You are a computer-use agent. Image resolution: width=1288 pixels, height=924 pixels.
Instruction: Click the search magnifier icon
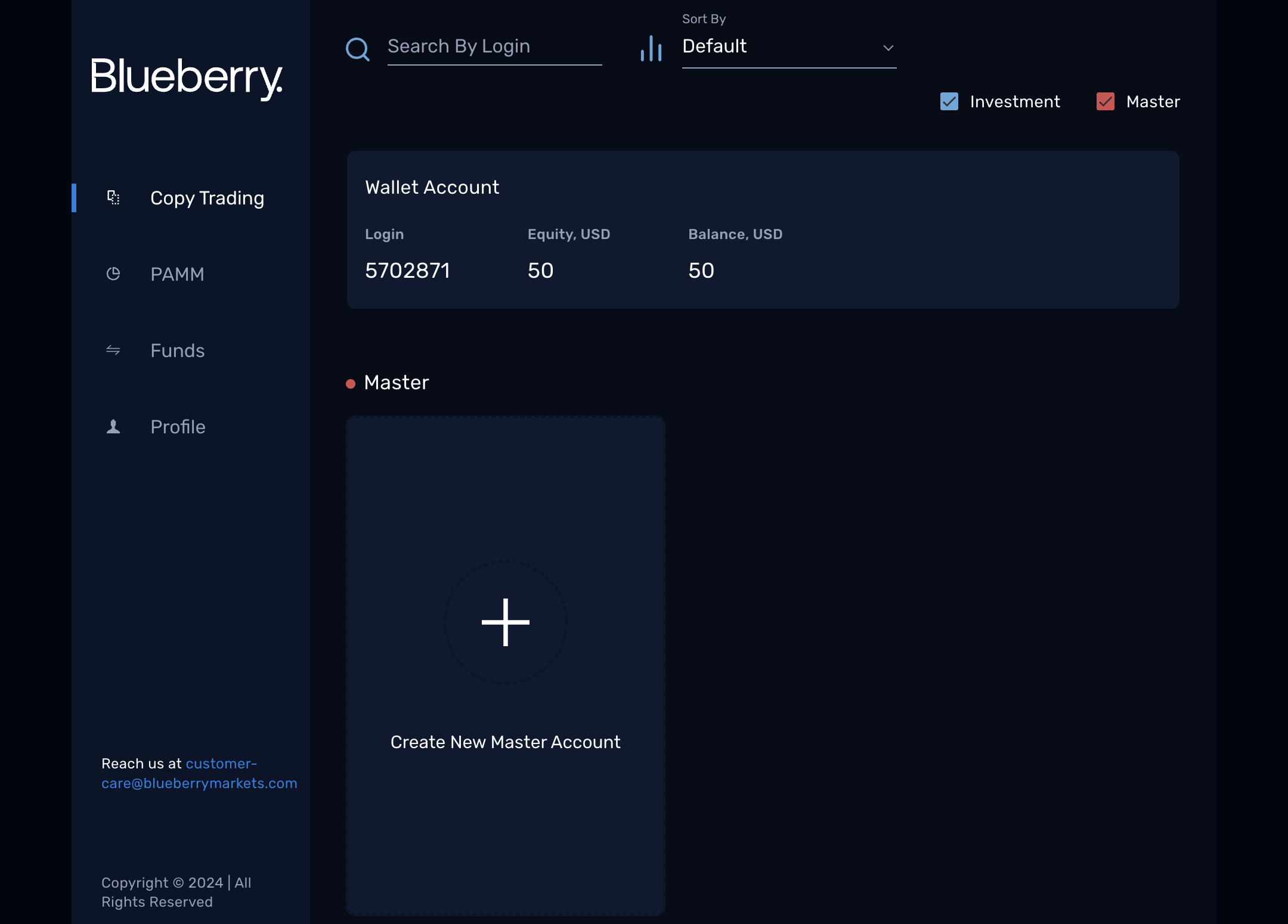(x=358, y=49)
